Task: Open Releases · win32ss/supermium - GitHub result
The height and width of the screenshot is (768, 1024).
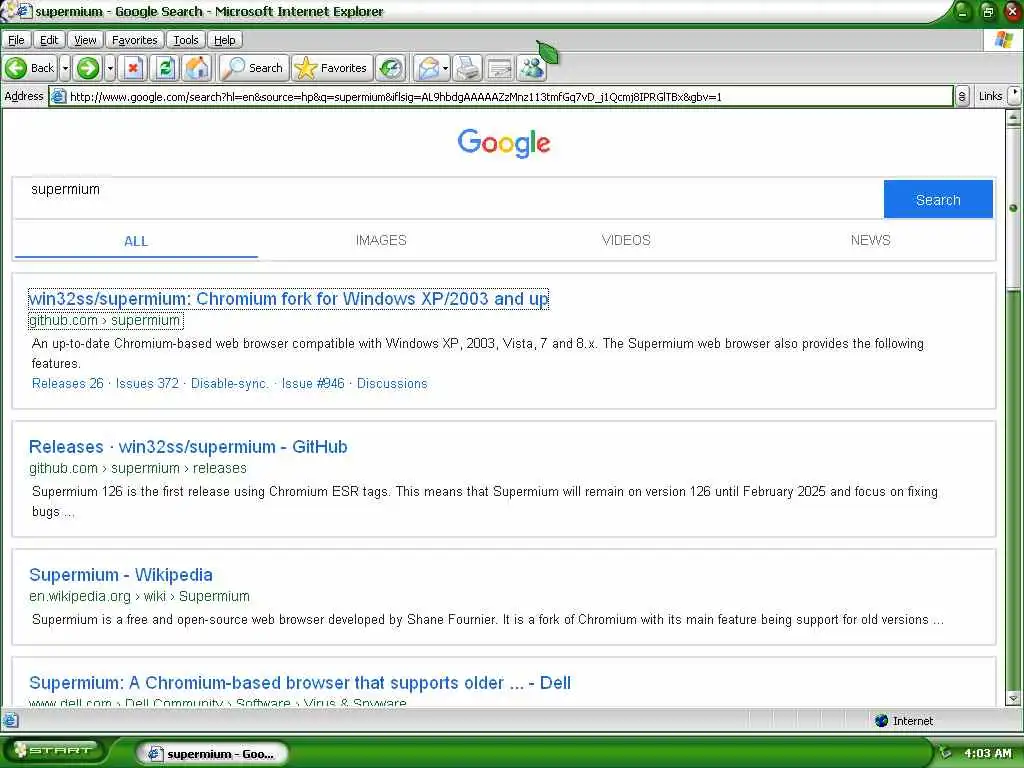Action: point(188,447)
